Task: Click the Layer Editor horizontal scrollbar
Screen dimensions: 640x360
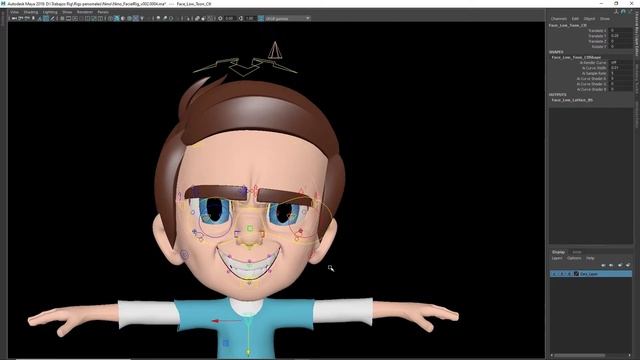Action: pyautogui.click(x=580, y=356)
